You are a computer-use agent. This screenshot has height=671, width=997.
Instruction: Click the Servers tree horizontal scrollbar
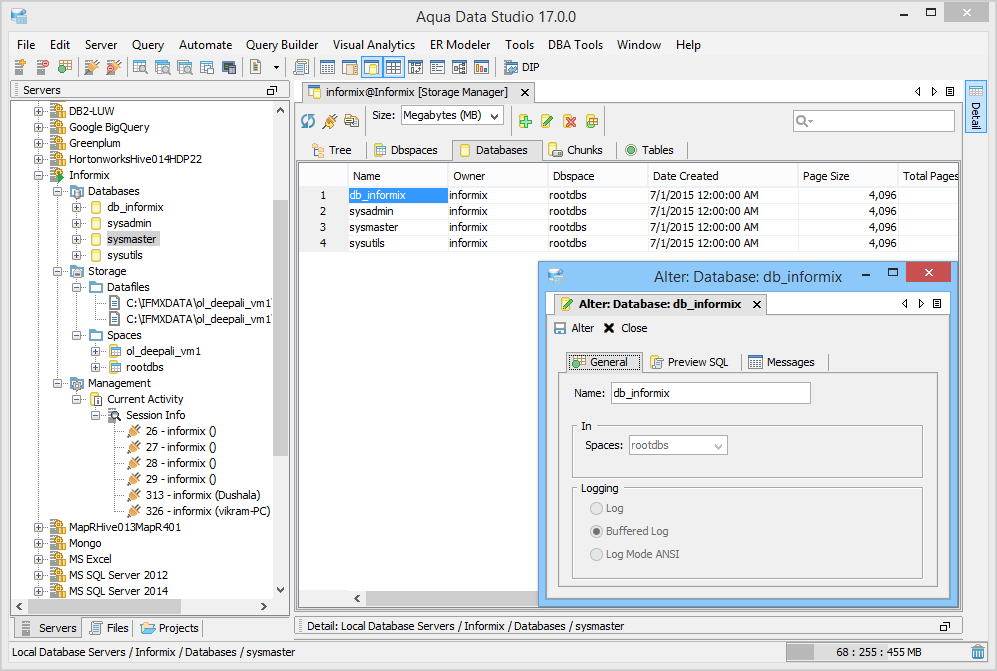click(x=141, y=606)
